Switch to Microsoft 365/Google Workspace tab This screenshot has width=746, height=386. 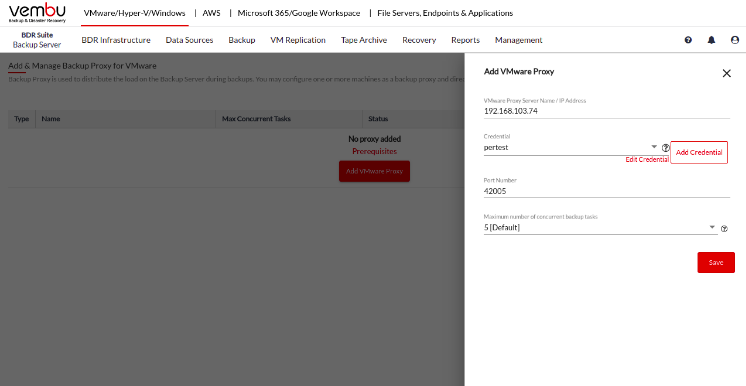[299, 13]
